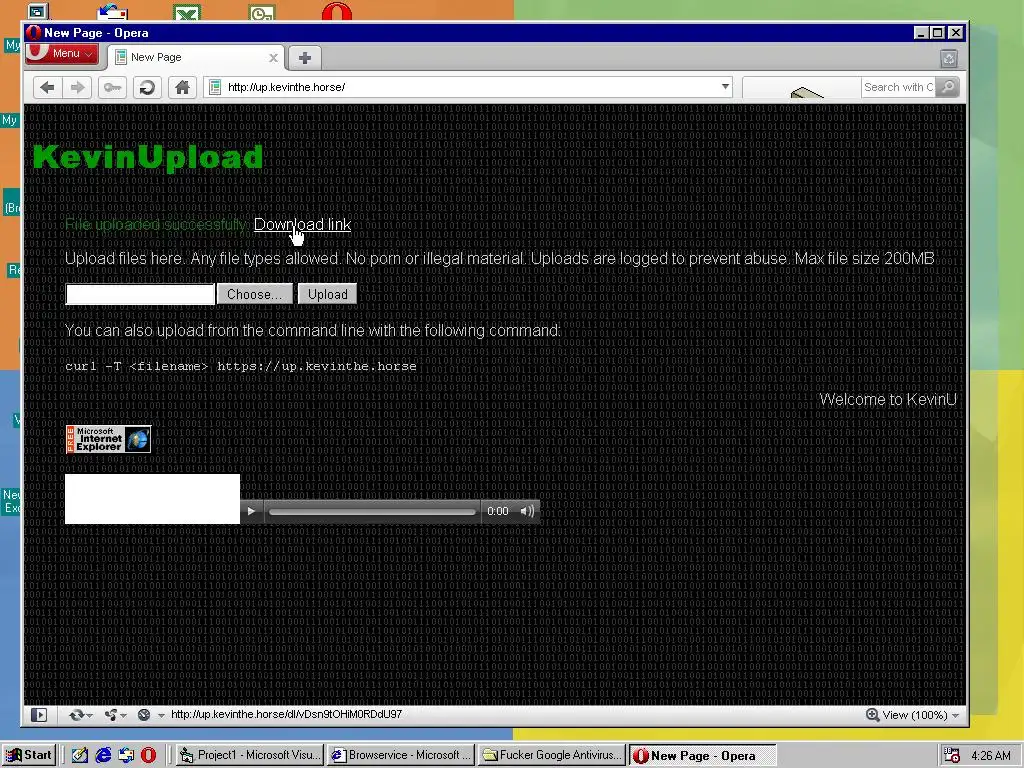Switch to Browservice - Microsoft taskbar item
1024x768 pixels.
[x=401, y=756]
